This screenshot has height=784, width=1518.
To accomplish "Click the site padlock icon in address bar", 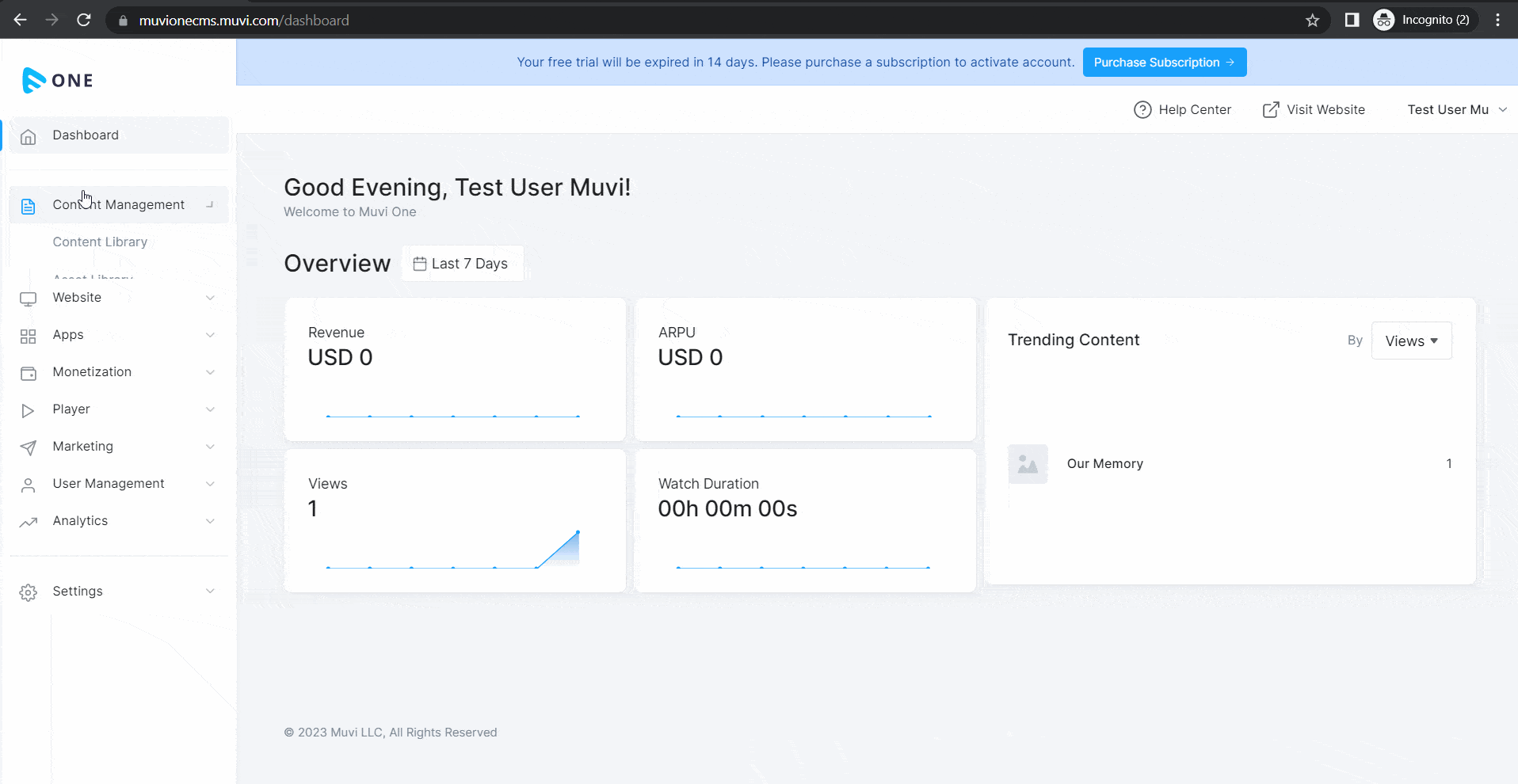I will [123, 21].
